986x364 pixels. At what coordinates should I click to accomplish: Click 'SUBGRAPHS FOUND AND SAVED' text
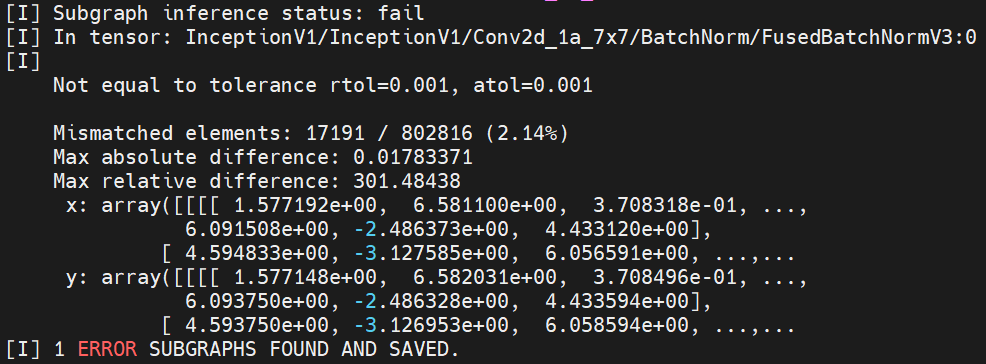300,349
